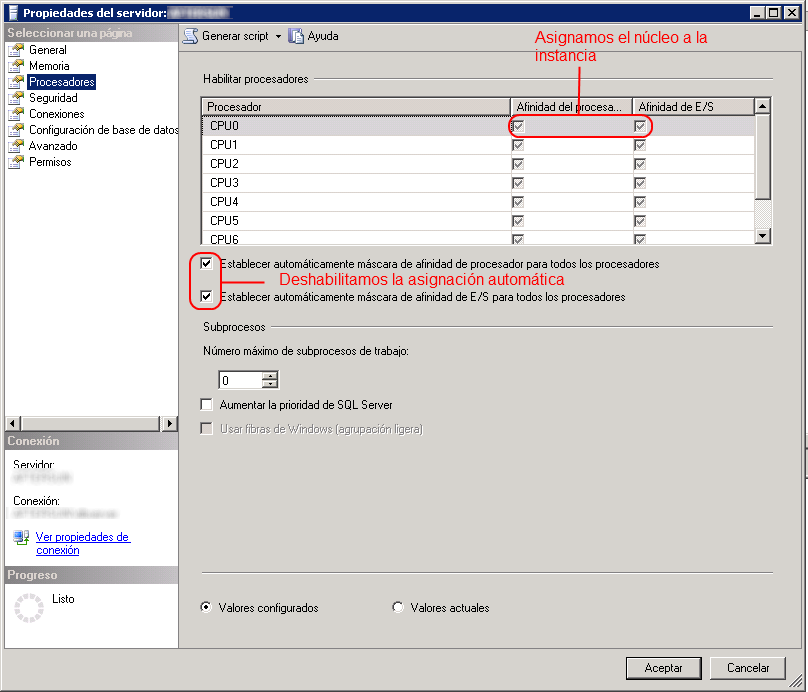Click the Aceptar button

[663, 668]
